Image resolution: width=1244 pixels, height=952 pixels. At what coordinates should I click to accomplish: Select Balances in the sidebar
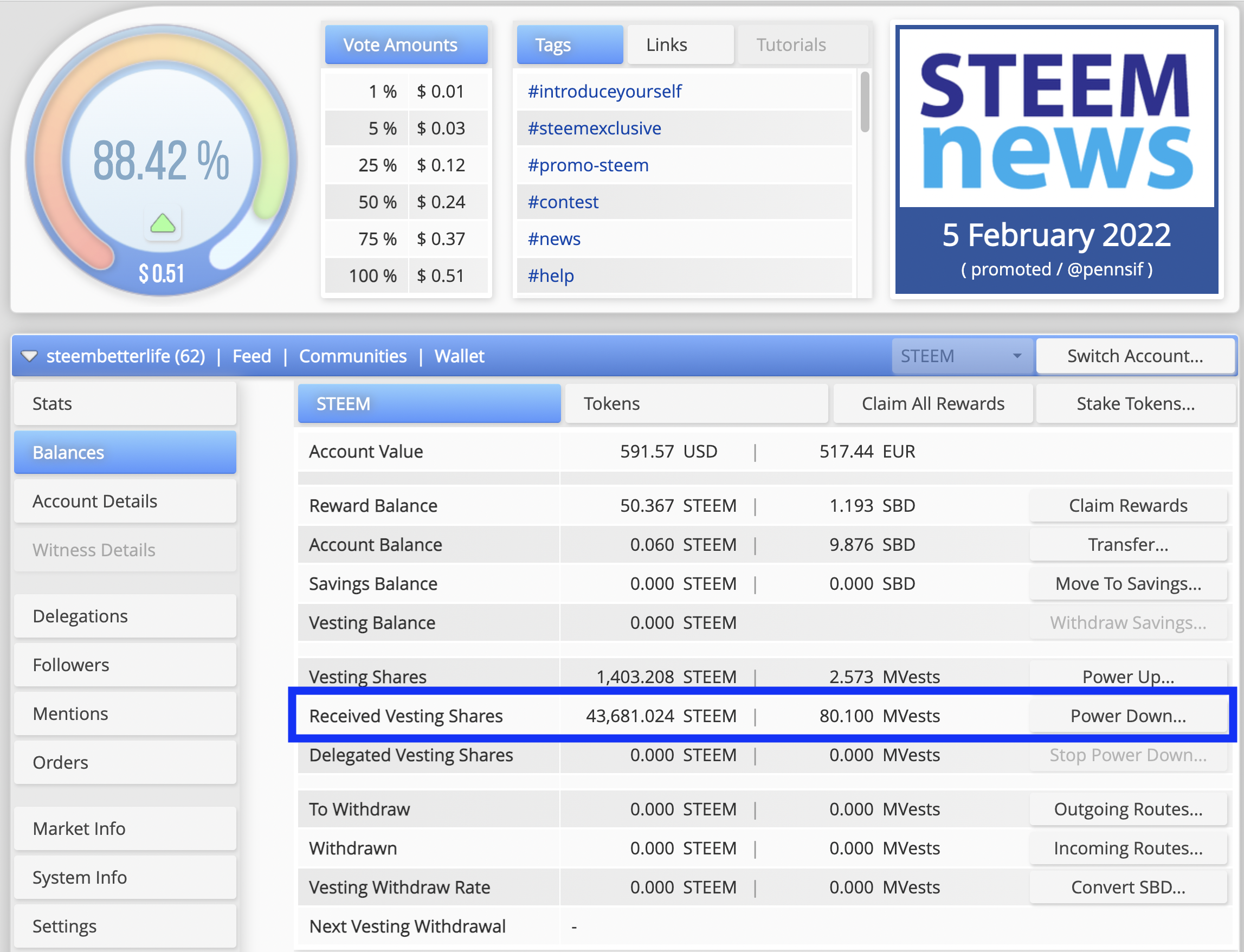pos(125,452)
